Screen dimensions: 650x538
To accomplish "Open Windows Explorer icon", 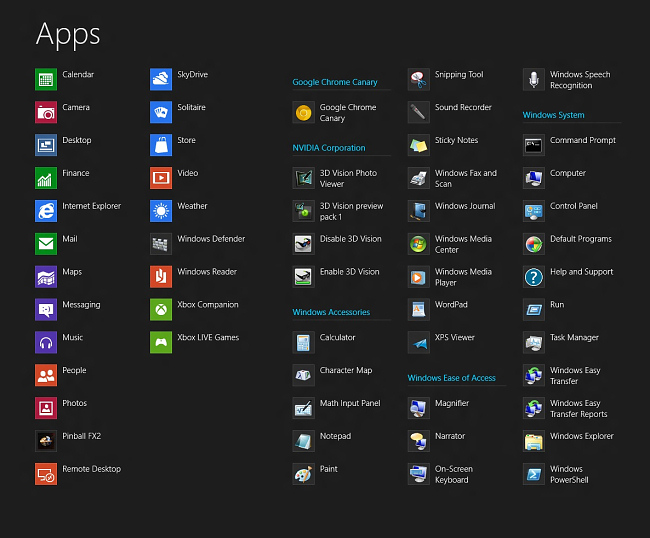I will tap(534, 441).
